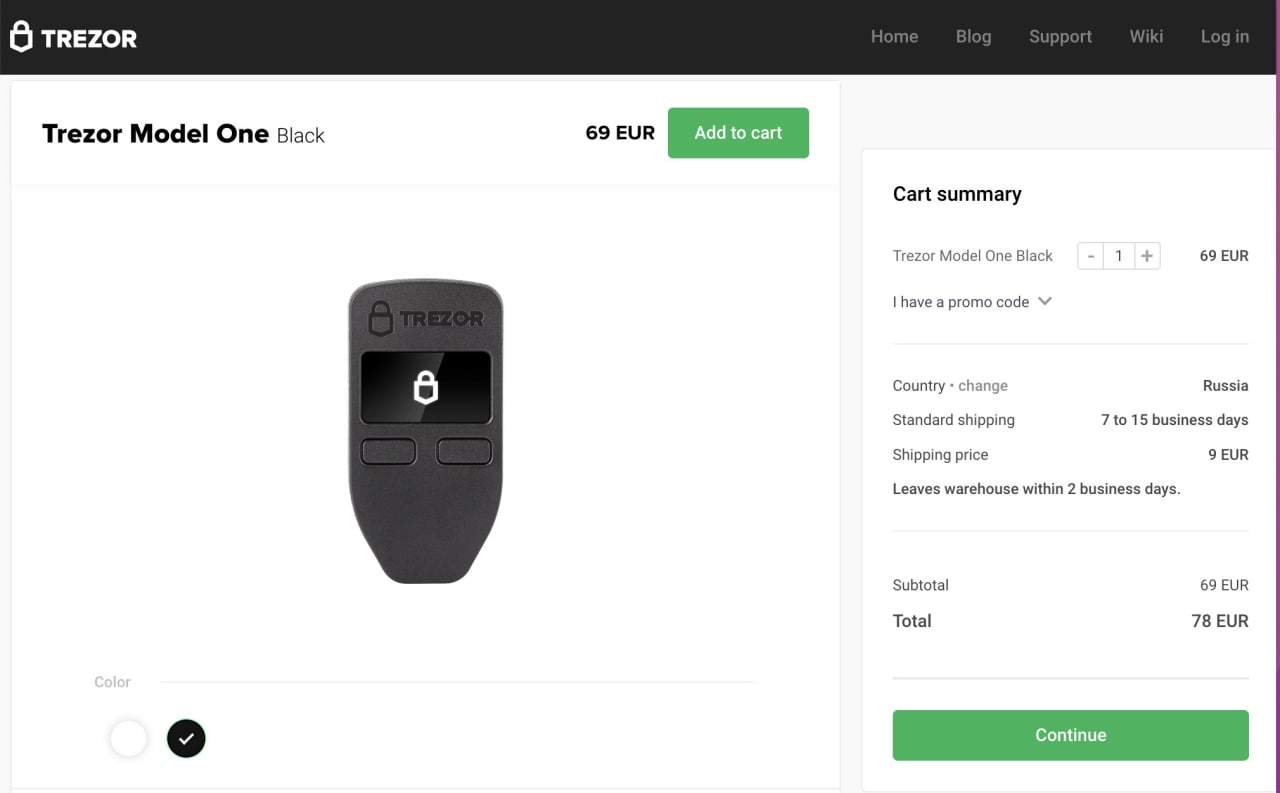The width and height of the screenshot is (1280, 793).
Task: Go to the Support page
Action: click(x=1060, y=37)
